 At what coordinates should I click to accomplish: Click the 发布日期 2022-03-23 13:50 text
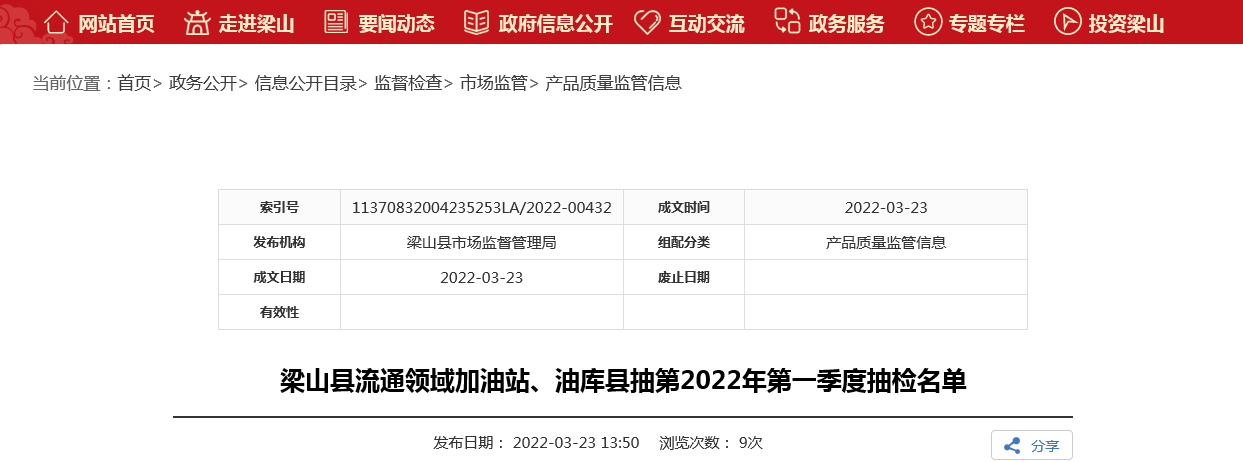[536, 443]
